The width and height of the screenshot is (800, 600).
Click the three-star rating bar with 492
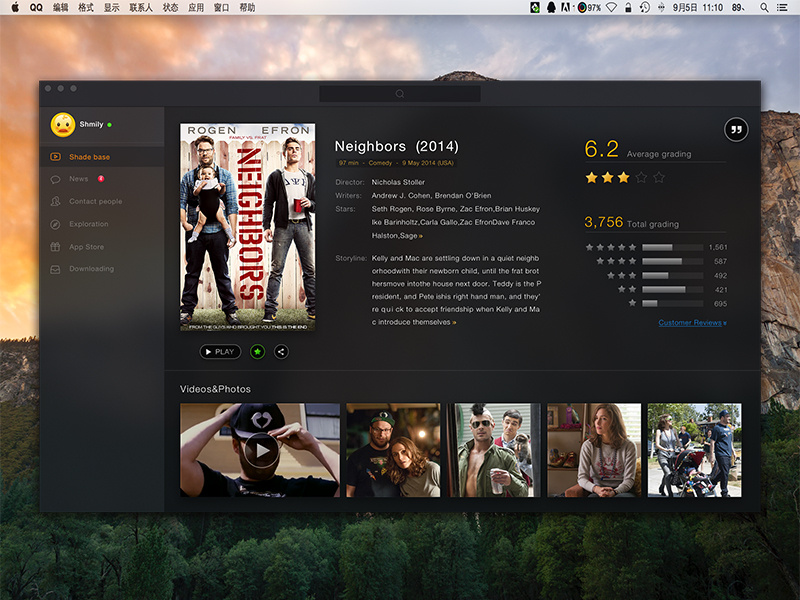pyautogui.click(x=672, y=276)
